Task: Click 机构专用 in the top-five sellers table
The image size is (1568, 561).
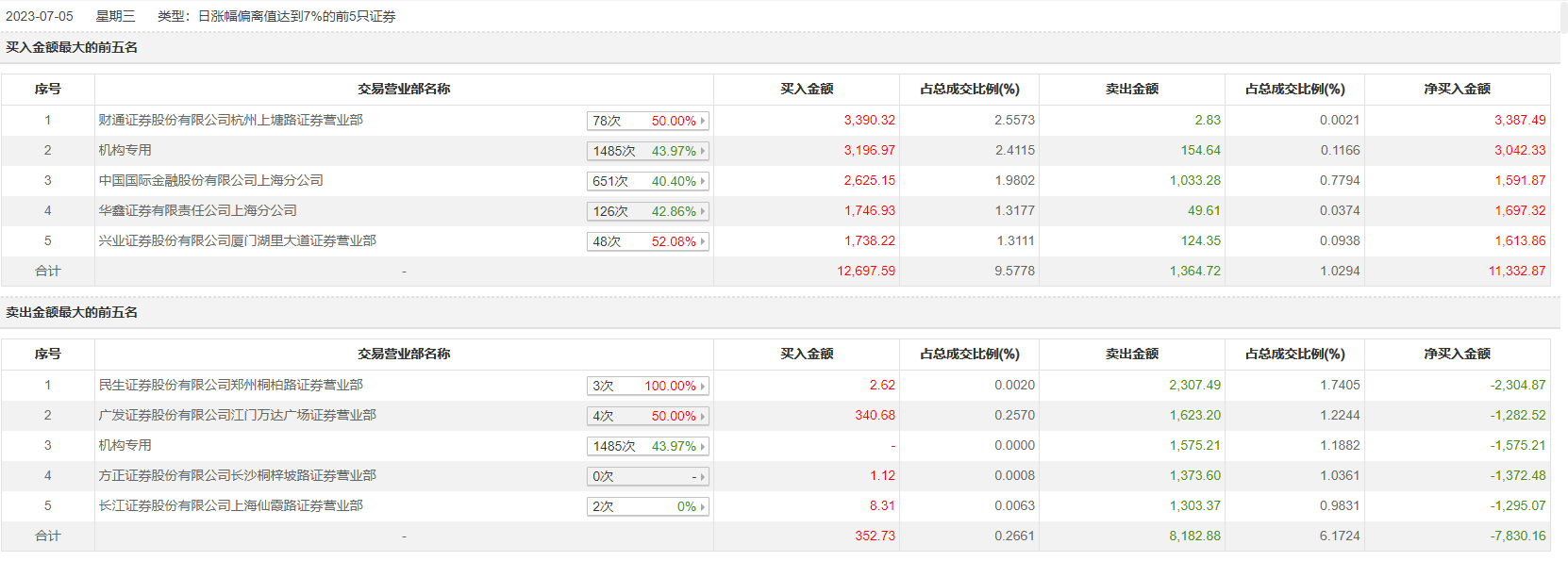Action: tap(125, 446)
